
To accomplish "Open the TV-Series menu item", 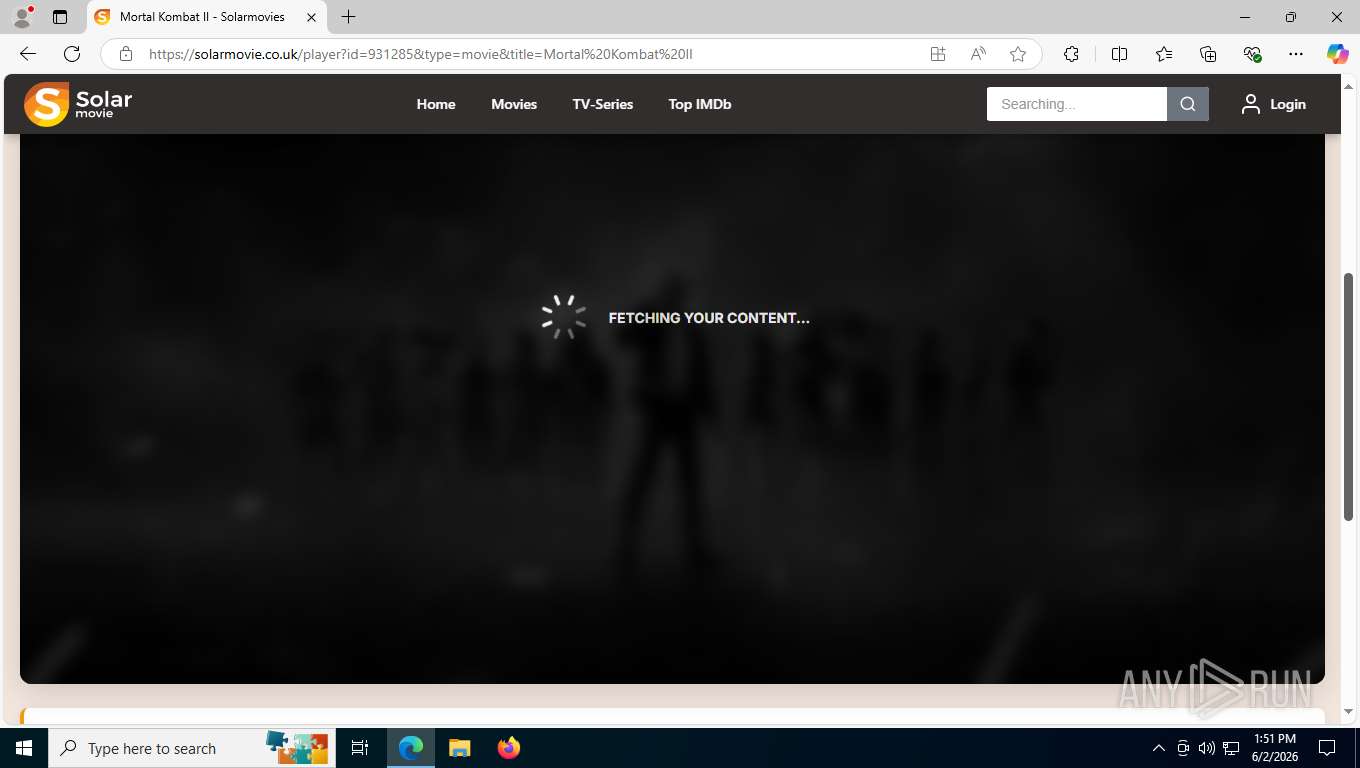I will tap(603, 104).
